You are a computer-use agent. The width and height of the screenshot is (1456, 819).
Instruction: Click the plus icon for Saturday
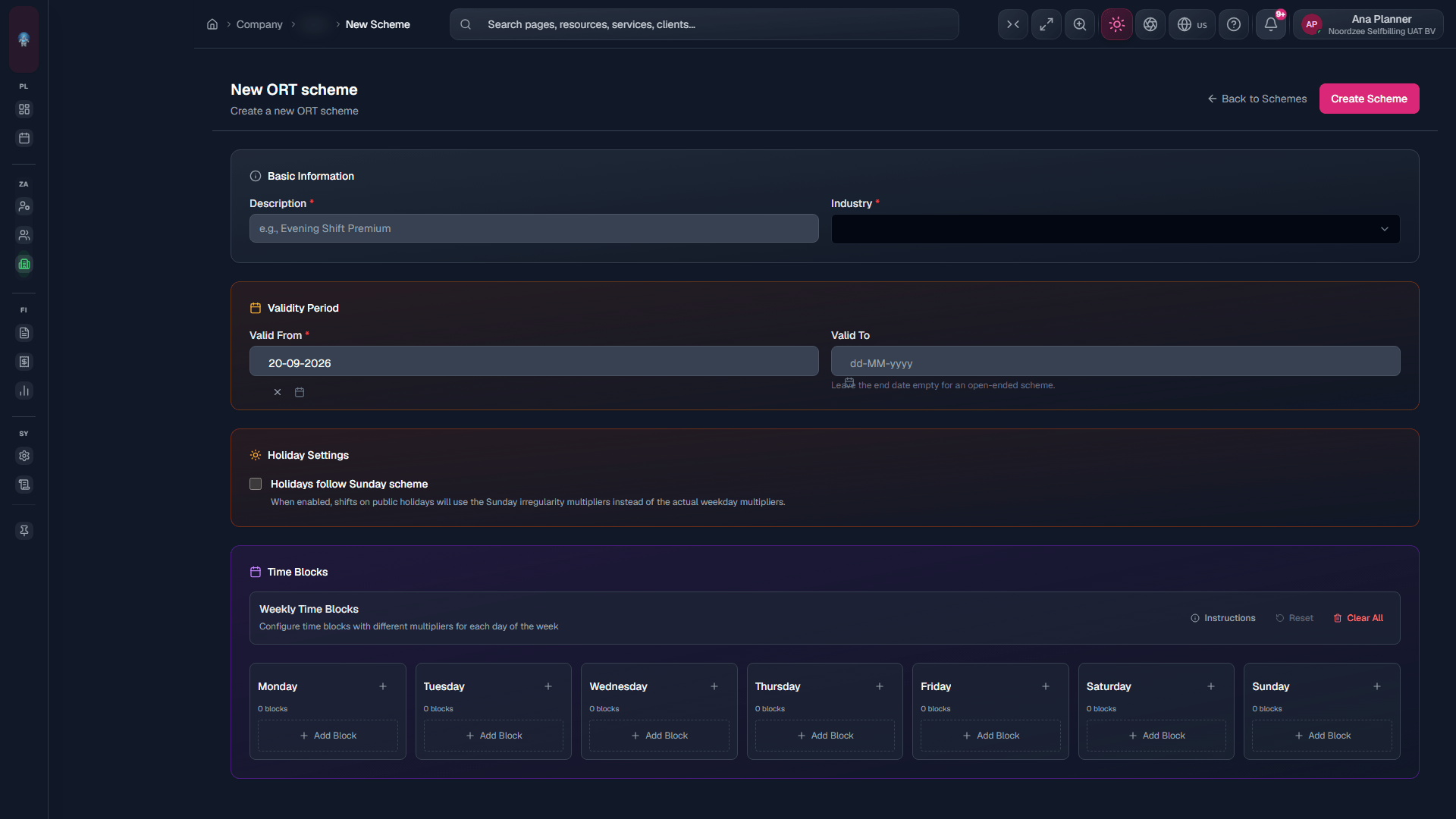[1211, 686]
